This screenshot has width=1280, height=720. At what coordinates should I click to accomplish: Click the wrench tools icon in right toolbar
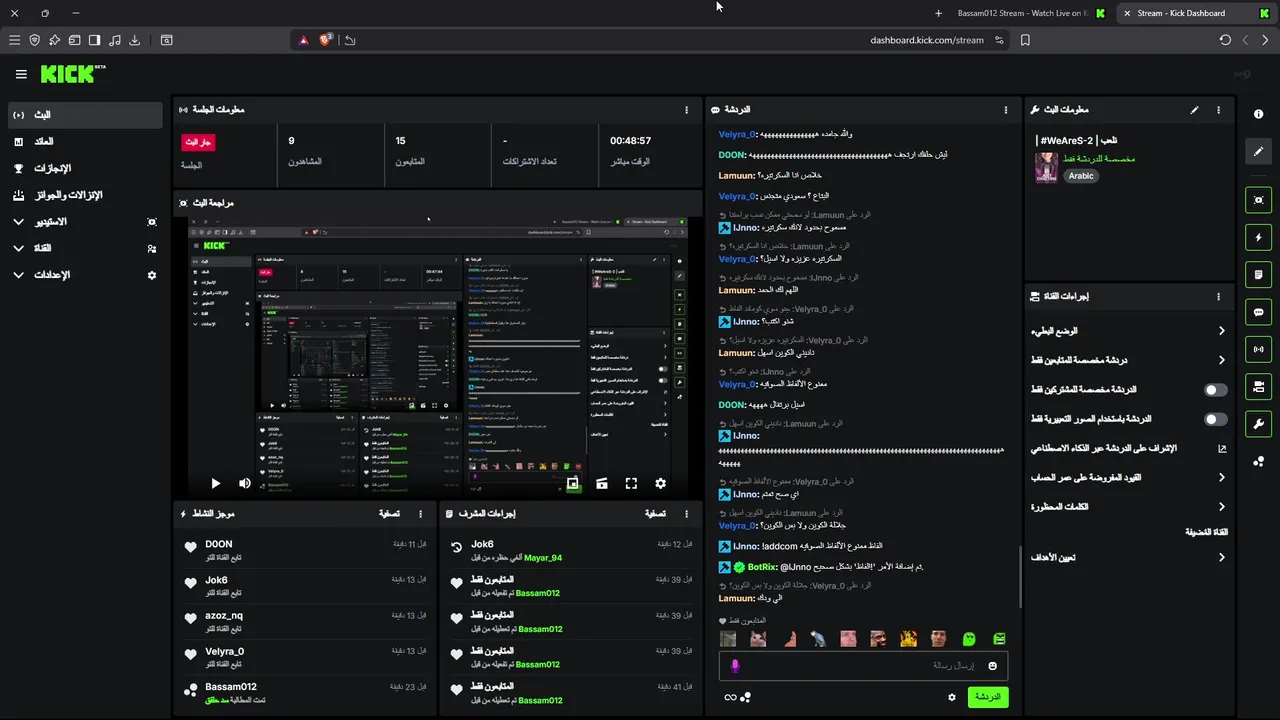[1259, 424]
